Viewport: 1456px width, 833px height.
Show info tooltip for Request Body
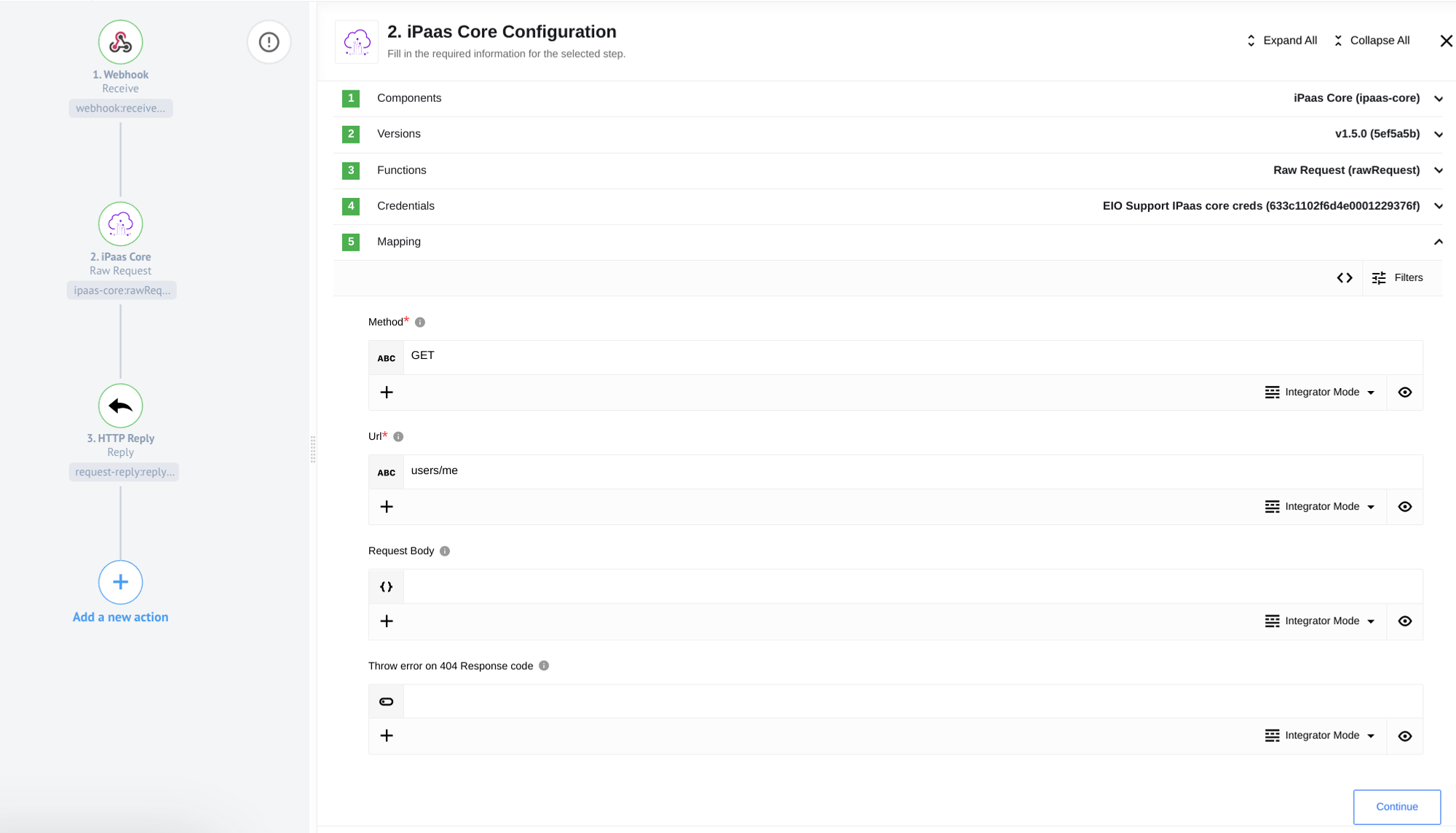[445, 550]
